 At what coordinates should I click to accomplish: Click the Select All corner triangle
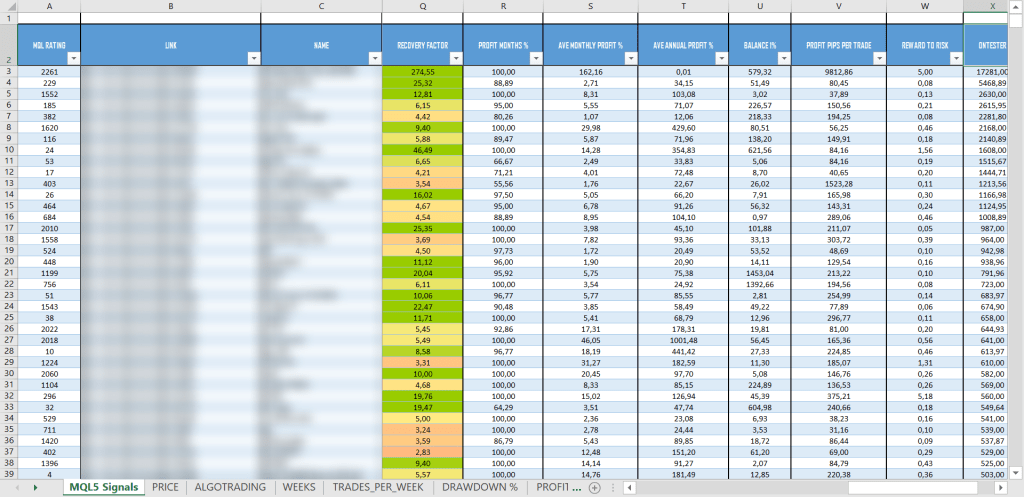pos(9,6)
